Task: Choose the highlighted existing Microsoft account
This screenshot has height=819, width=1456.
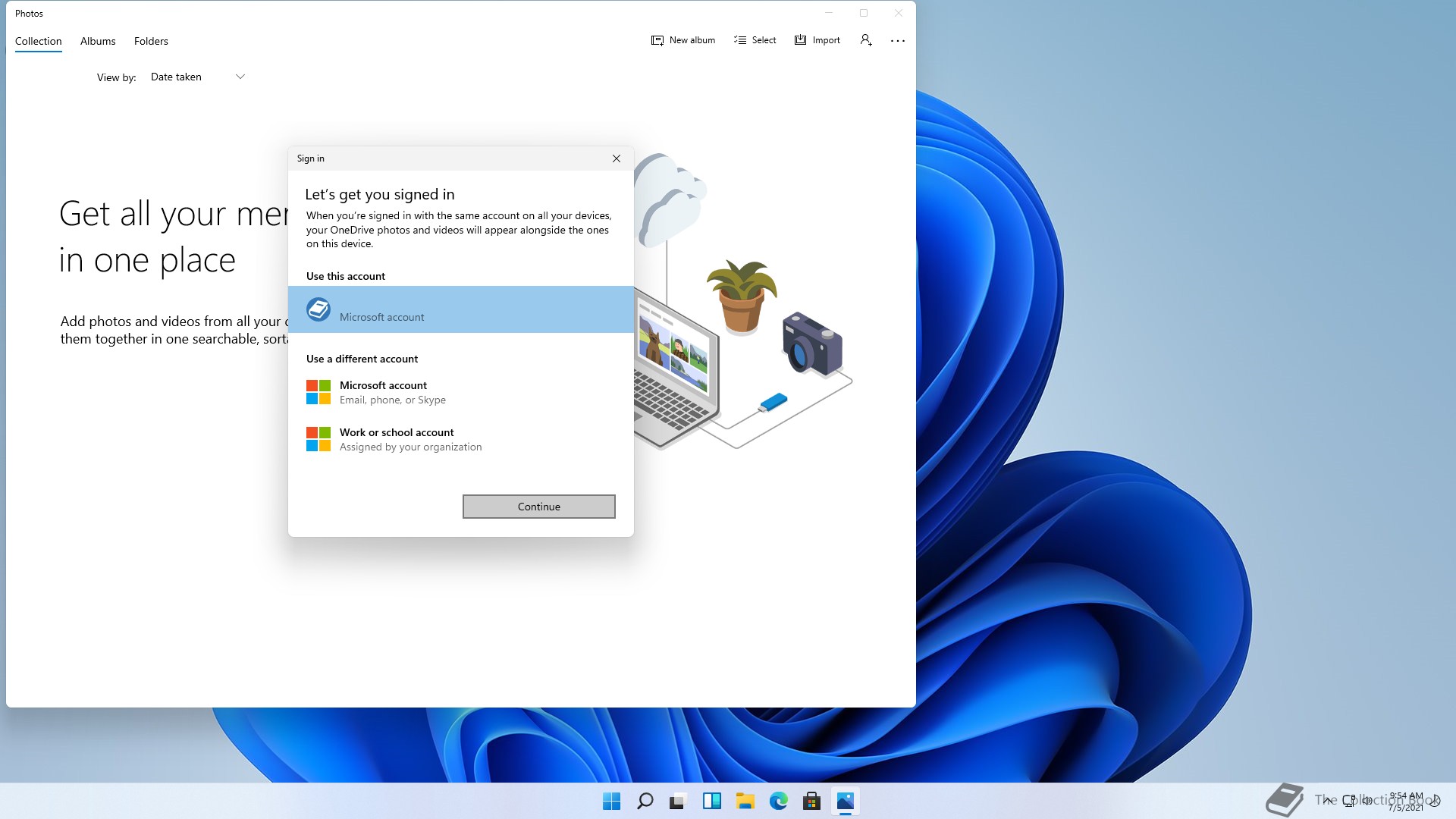Action: pyautogui.click(x=461, y=309)
